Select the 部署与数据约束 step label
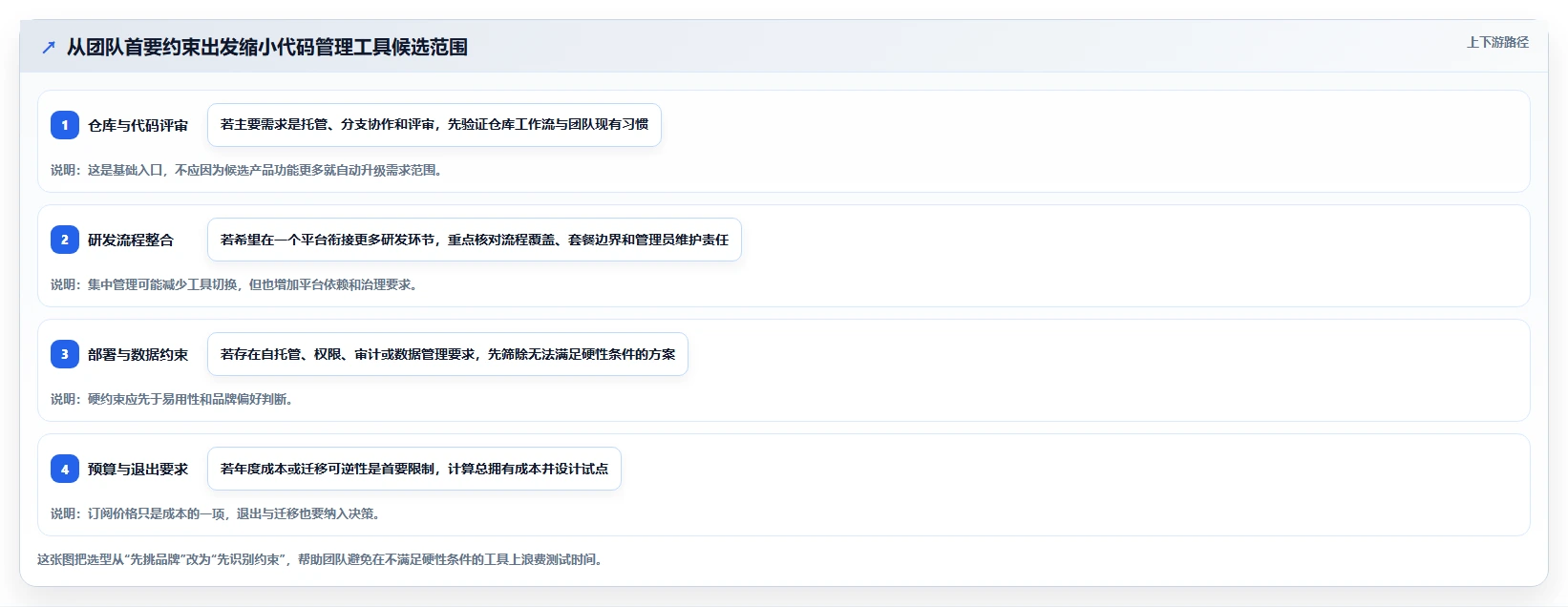This screenshot has height=607, width=1568. [138, 354]
